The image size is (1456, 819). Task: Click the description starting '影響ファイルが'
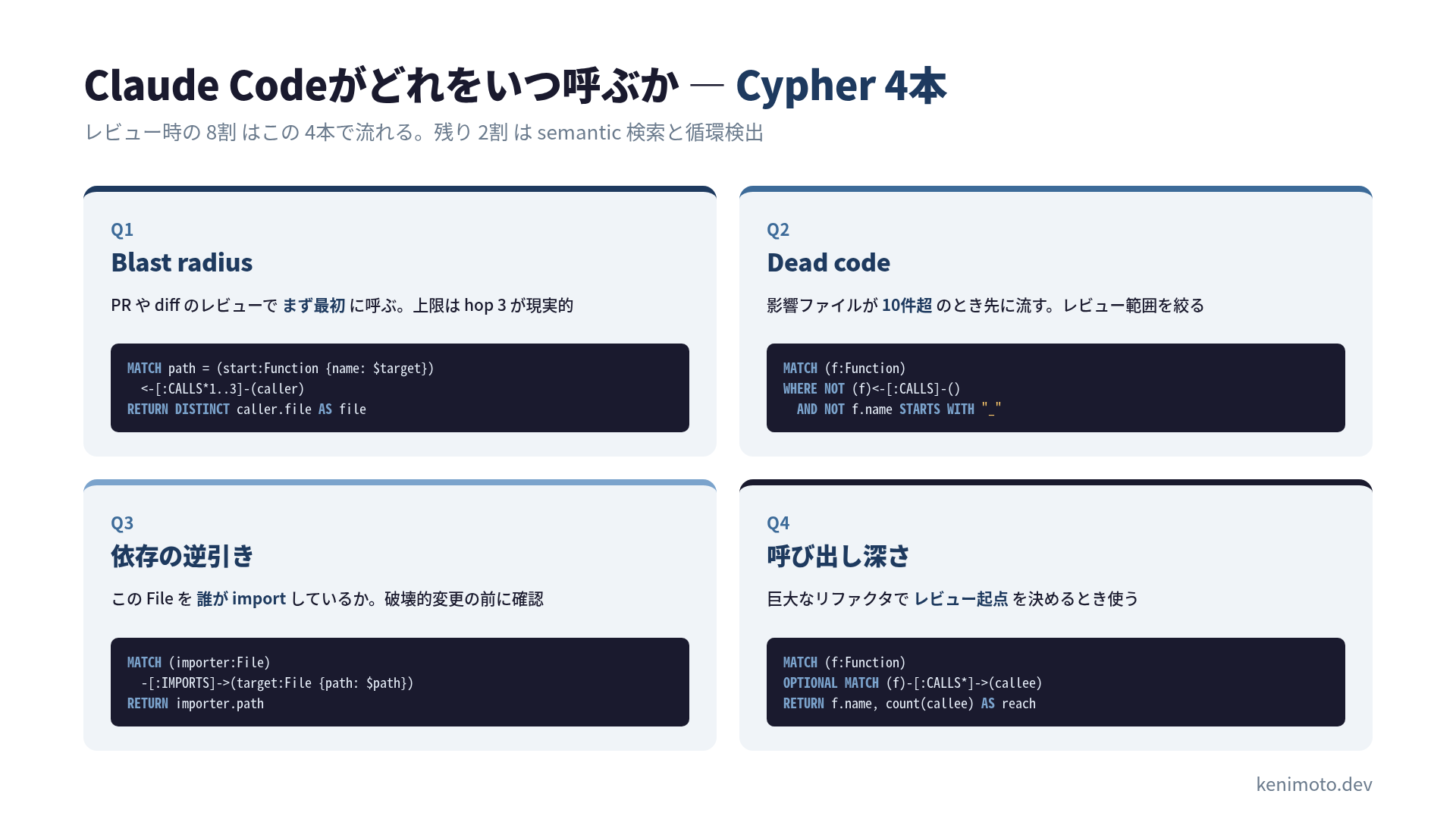[986, 305]
